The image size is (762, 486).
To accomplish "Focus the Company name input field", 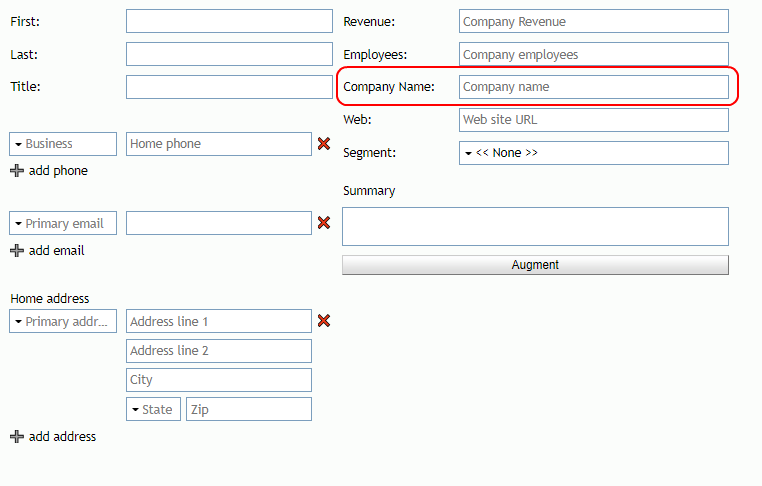I will coord(594,87).
